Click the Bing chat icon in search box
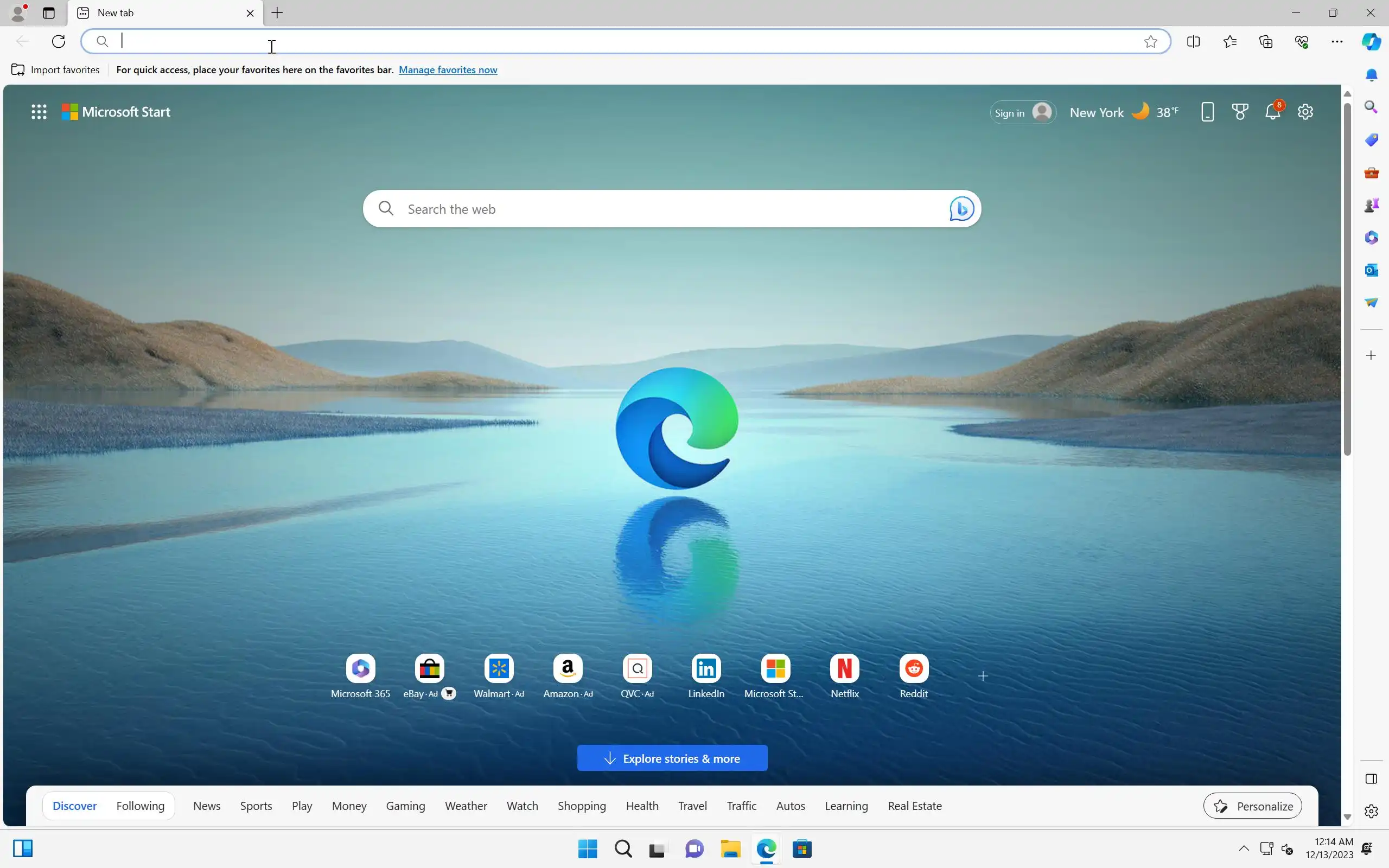The width and height of the screenshot is (1389, 868). point(961,209)
